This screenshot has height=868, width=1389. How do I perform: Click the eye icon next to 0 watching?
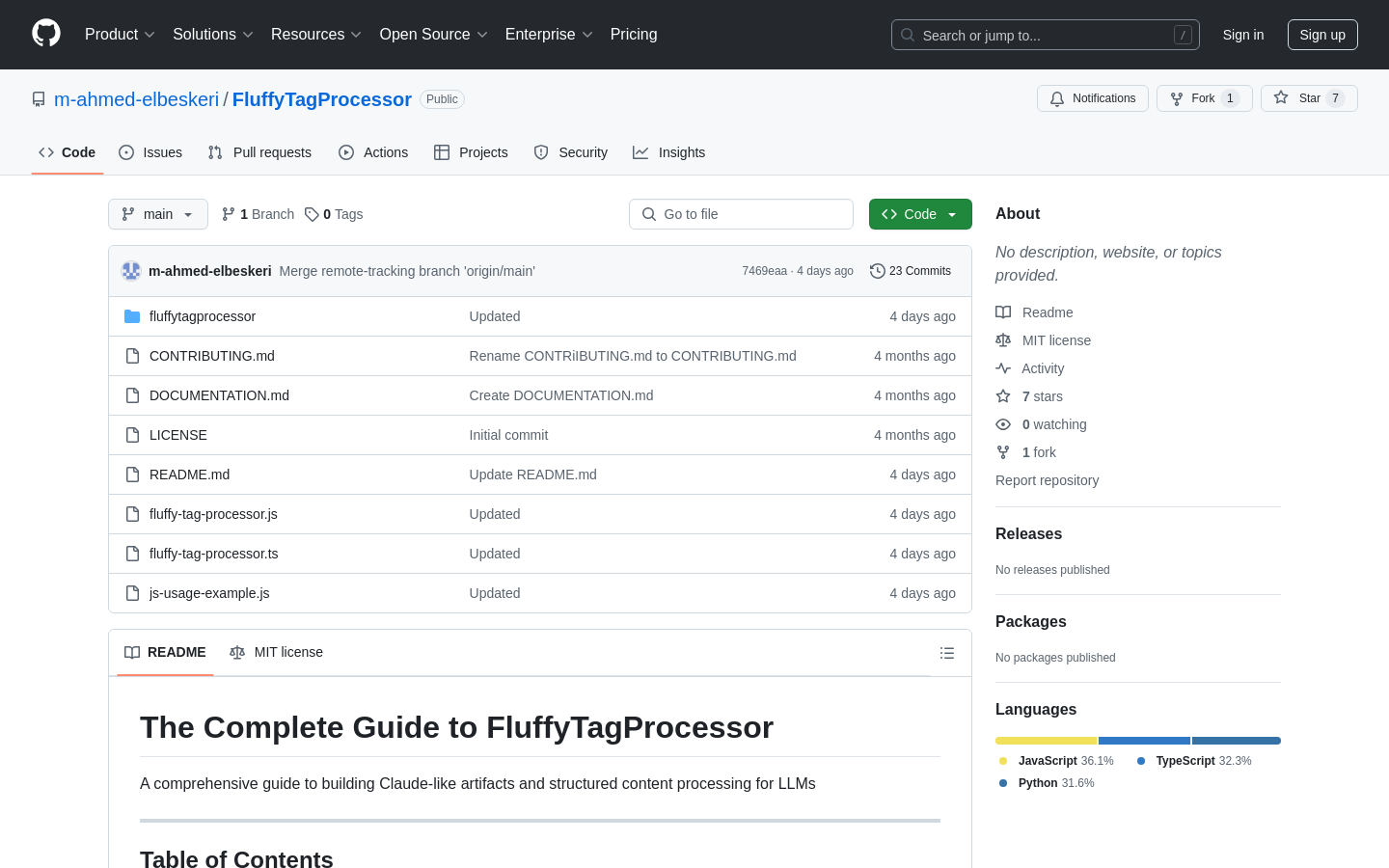[1003, 424]
